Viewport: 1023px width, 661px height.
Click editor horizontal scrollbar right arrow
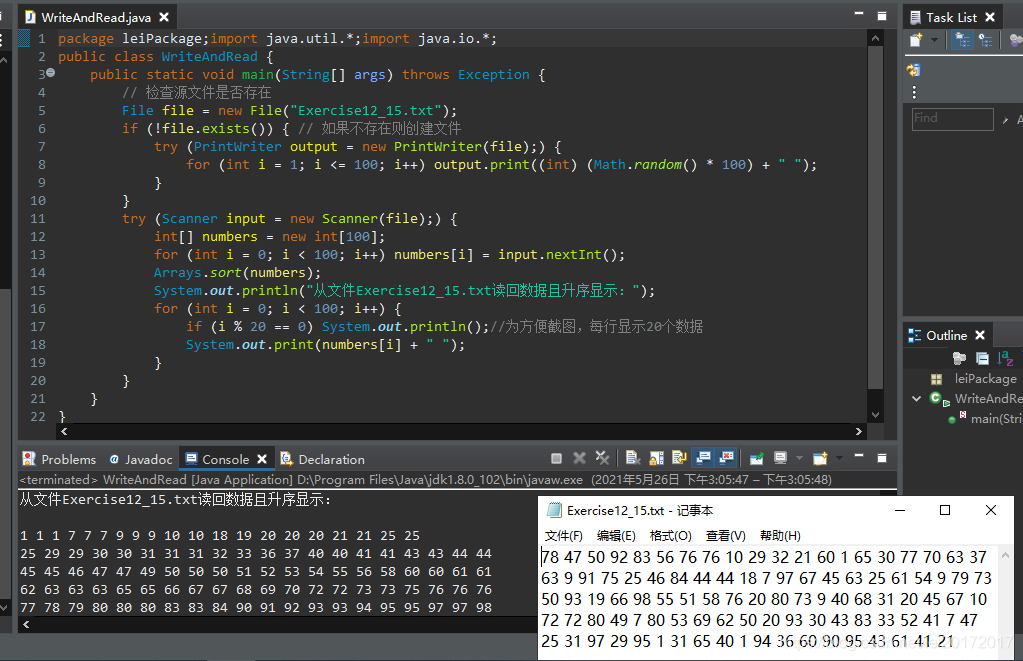[858, 431]
